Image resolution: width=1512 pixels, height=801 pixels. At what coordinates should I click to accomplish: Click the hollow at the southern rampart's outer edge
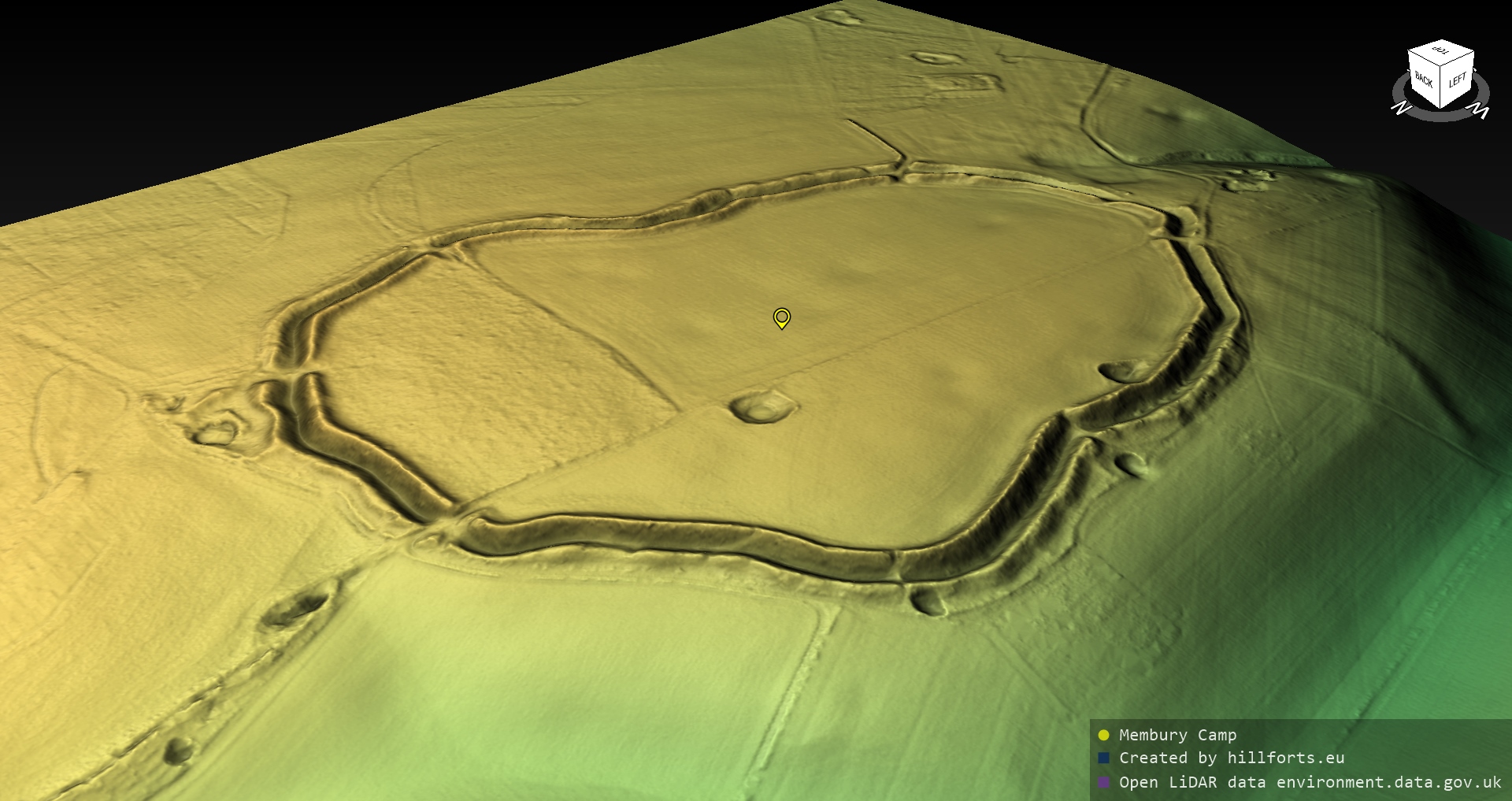928,603
